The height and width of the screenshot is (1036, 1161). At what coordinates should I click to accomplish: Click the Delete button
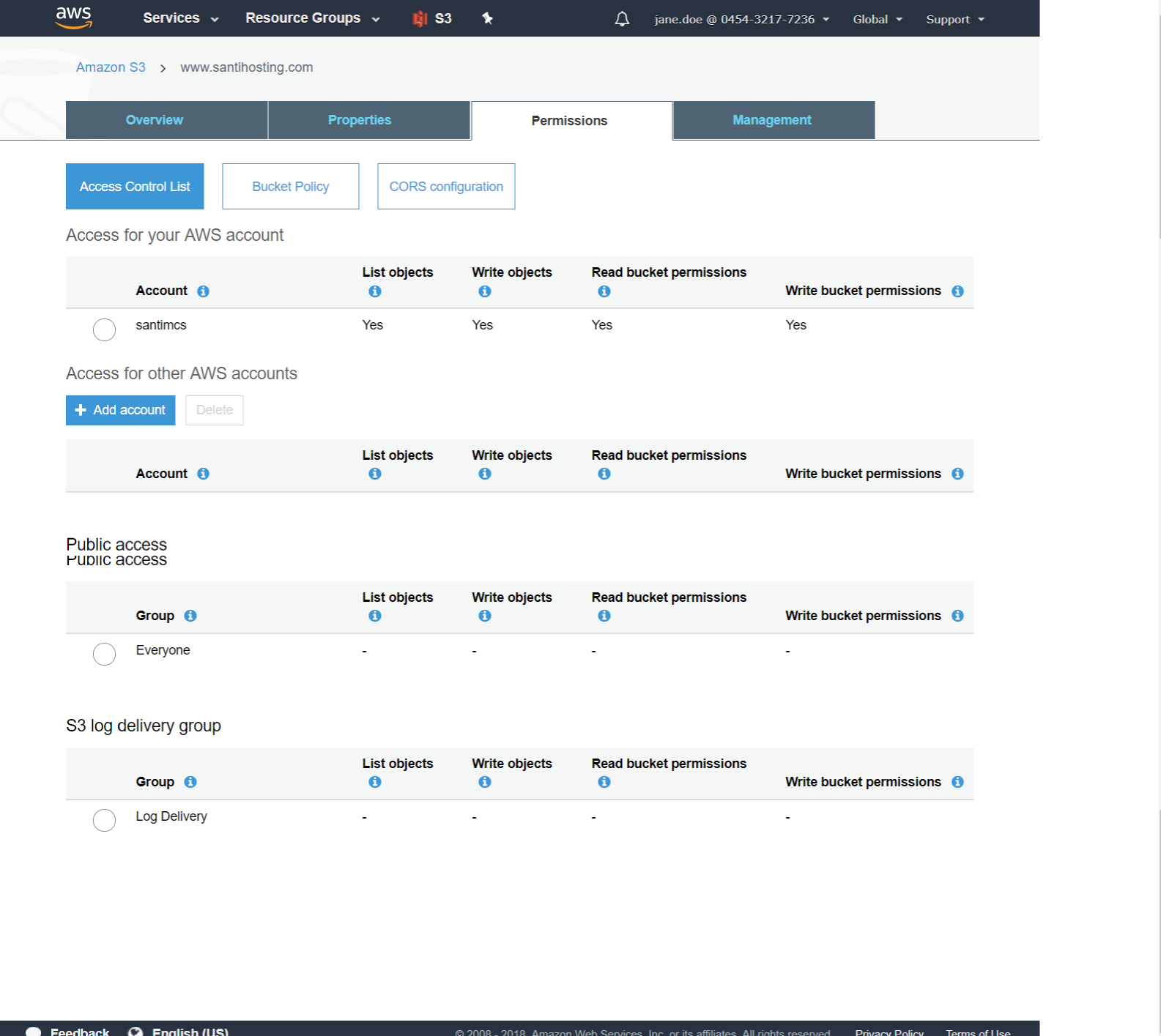215,410
